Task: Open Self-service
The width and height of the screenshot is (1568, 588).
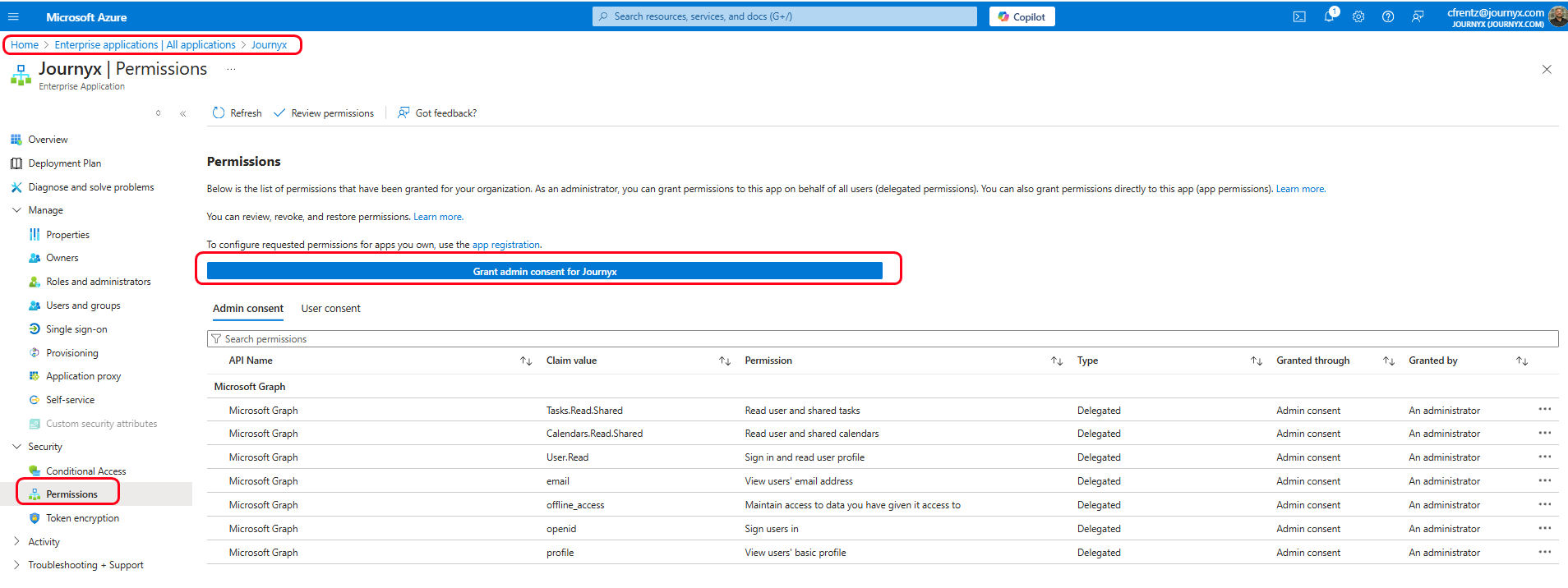Action: point(70,400)
